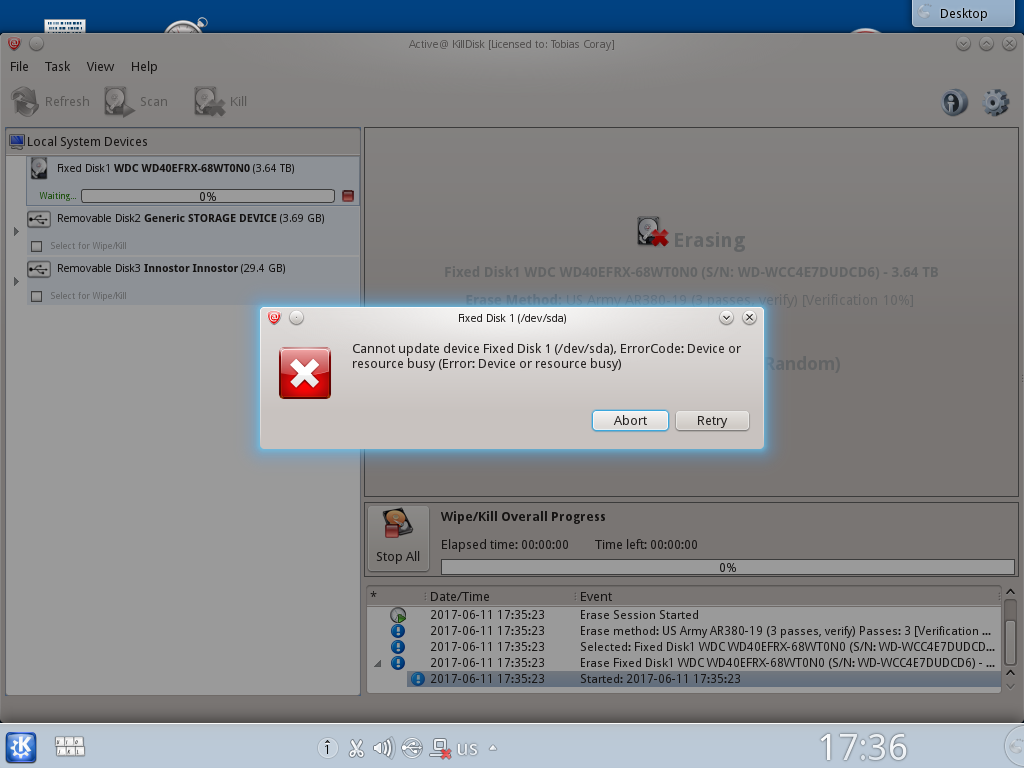This screenshot has height=768, width=1024.
Task: Collapse the Erase Fixed Disk1 log entry
Action: coord(378,664)
